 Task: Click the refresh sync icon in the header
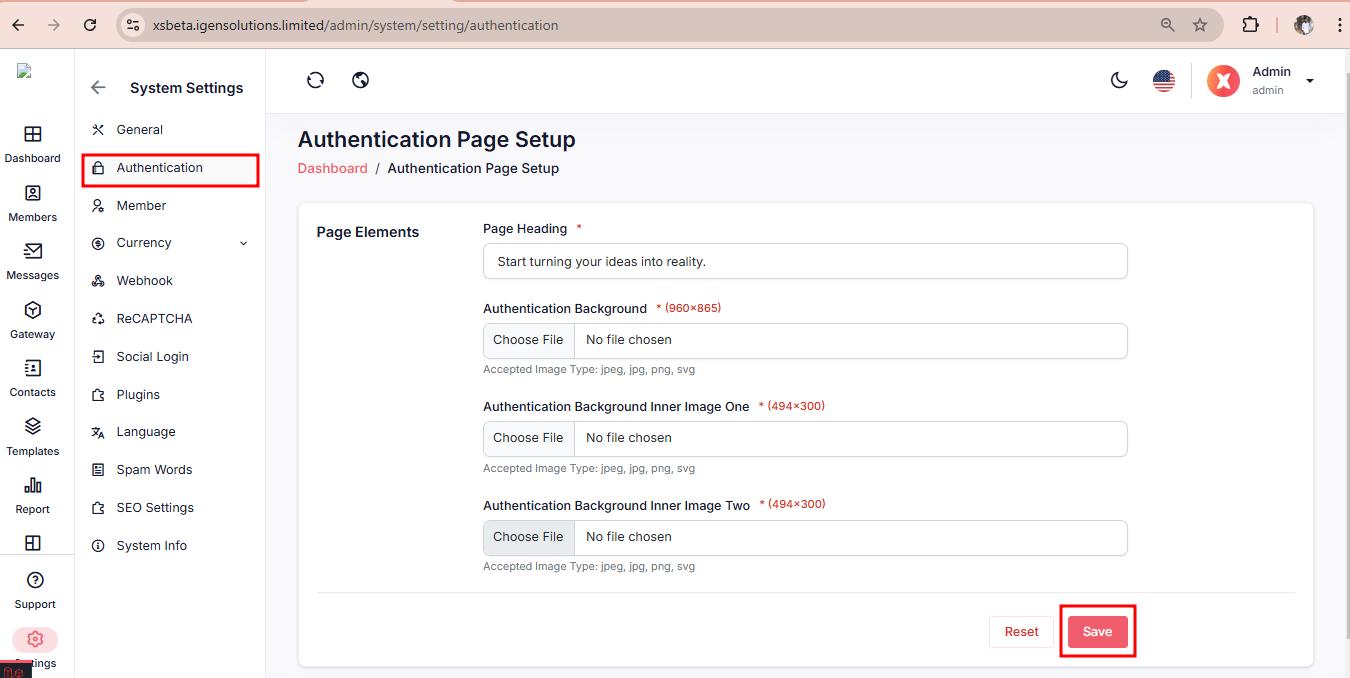(x=315, y=80)
